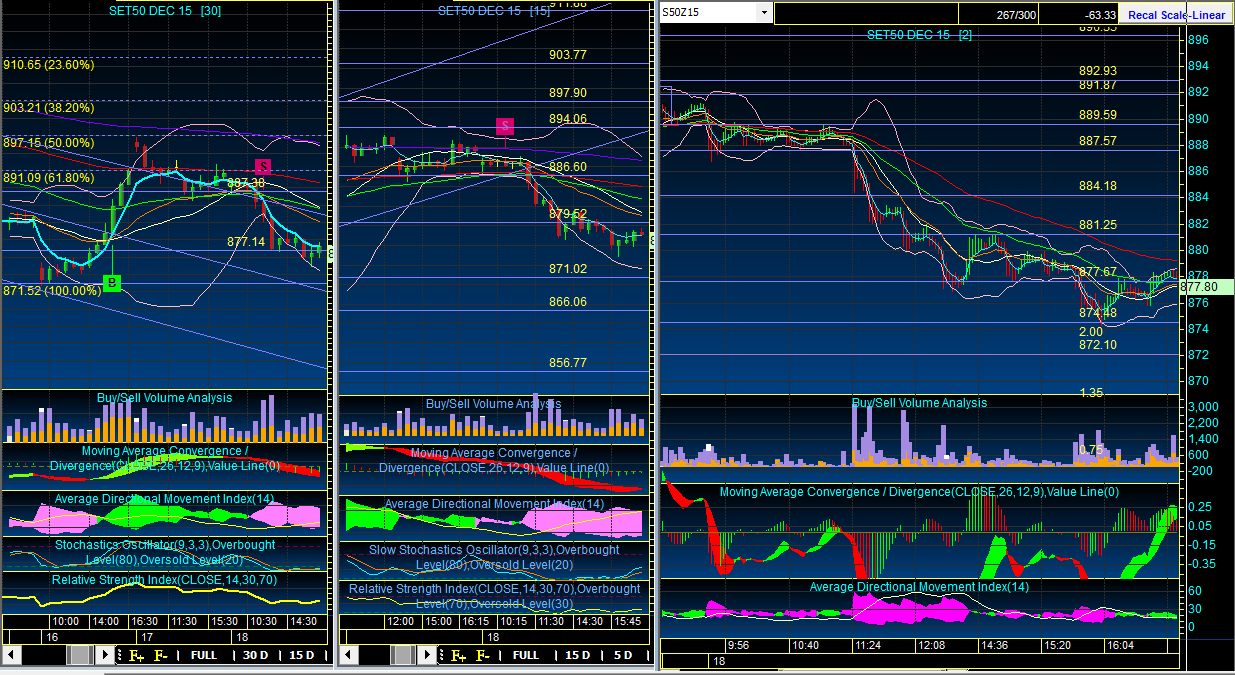Show FULL range in the [30] chart
The image size is (1235, 675).
click(204, 655)
